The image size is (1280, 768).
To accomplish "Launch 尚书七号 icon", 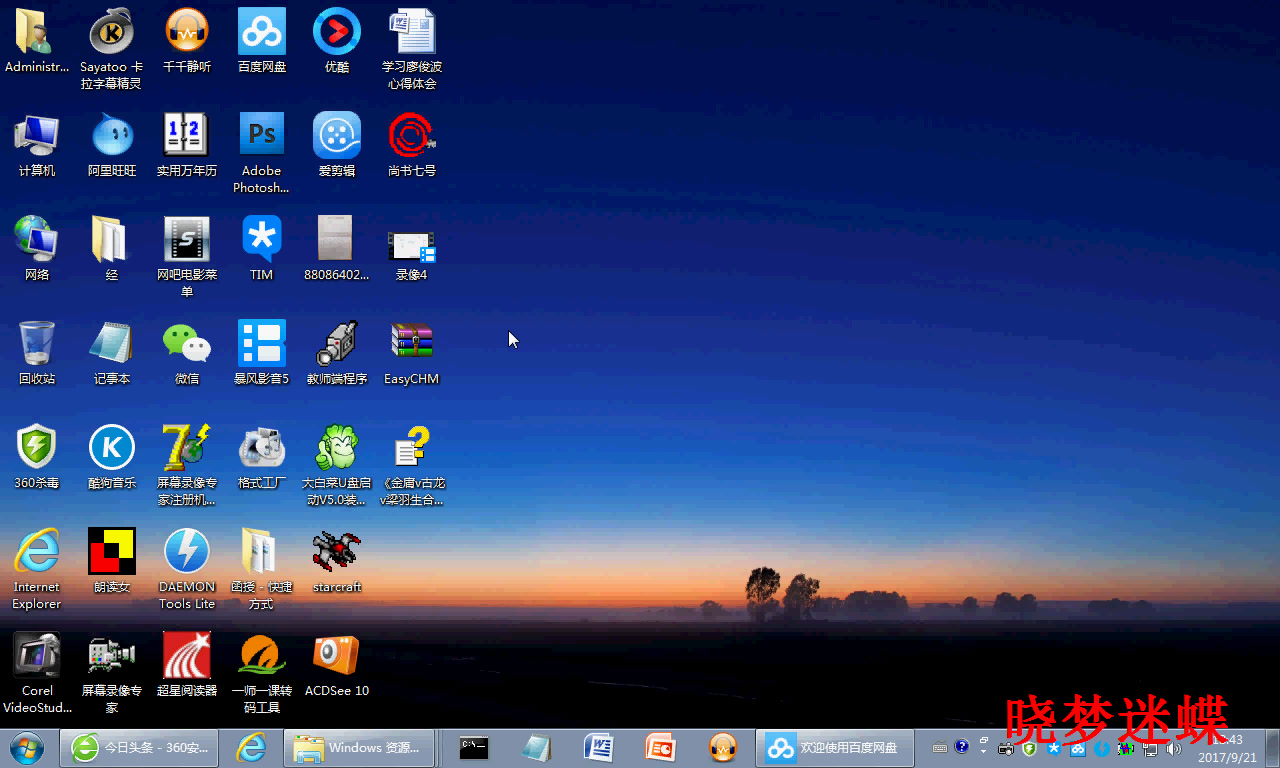I will click(x=412, y=145).
